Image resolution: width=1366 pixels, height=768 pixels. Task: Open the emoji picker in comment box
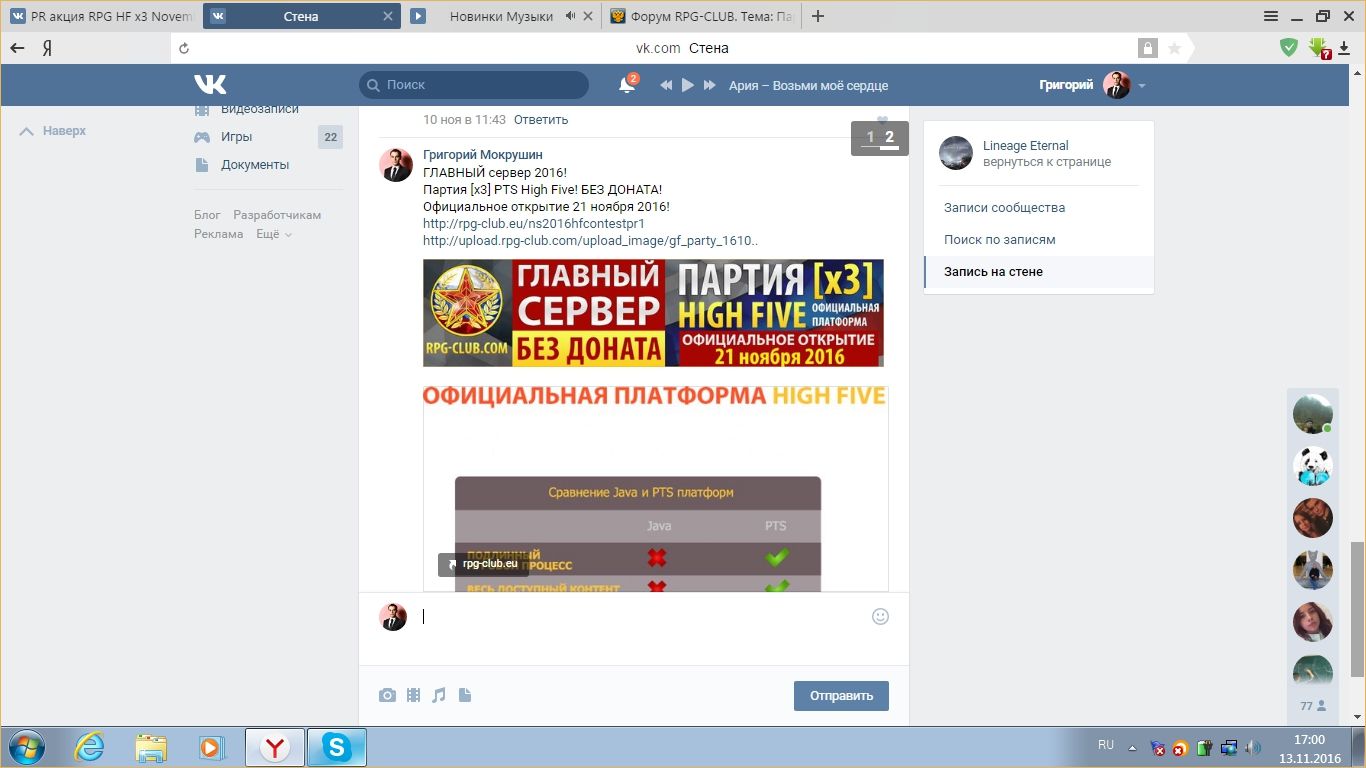880,617
